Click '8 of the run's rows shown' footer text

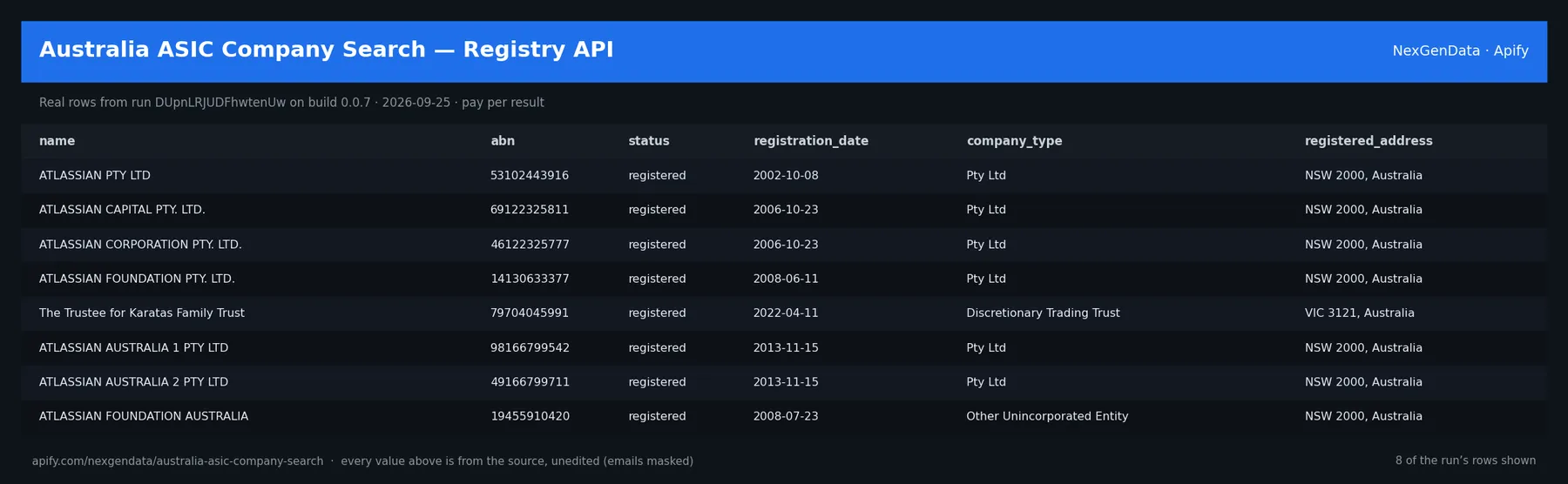pyautogui.click(x=1465, y=460)
